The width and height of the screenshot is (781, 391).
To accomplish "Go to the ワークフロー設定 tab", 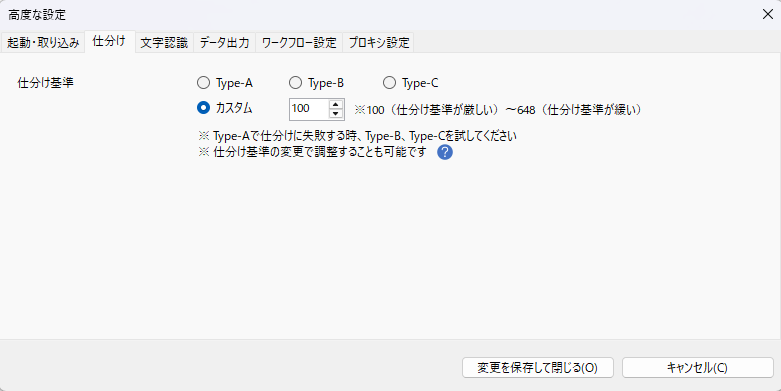I will (299, 43).
